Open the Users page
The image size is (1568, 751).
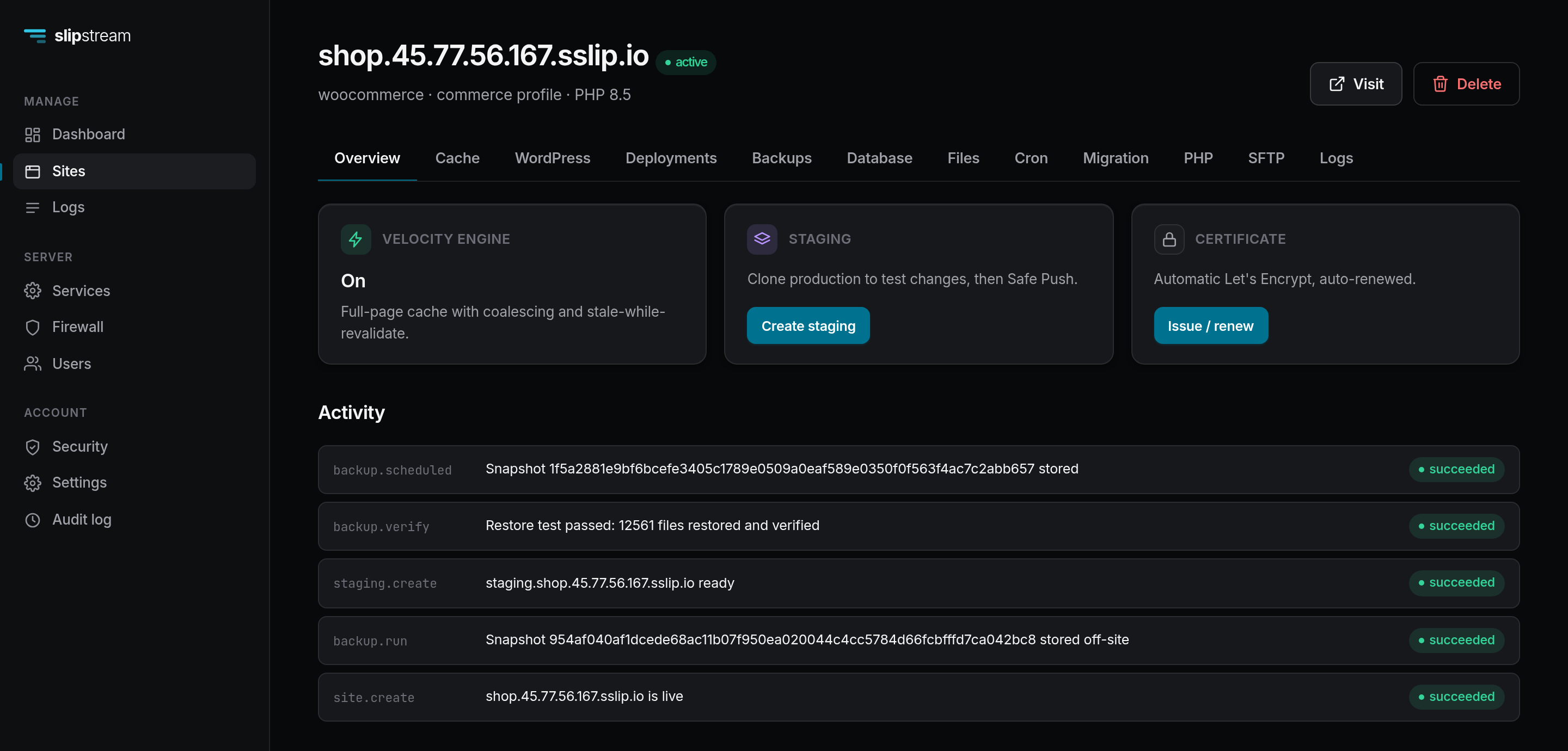tap(134, 364)
